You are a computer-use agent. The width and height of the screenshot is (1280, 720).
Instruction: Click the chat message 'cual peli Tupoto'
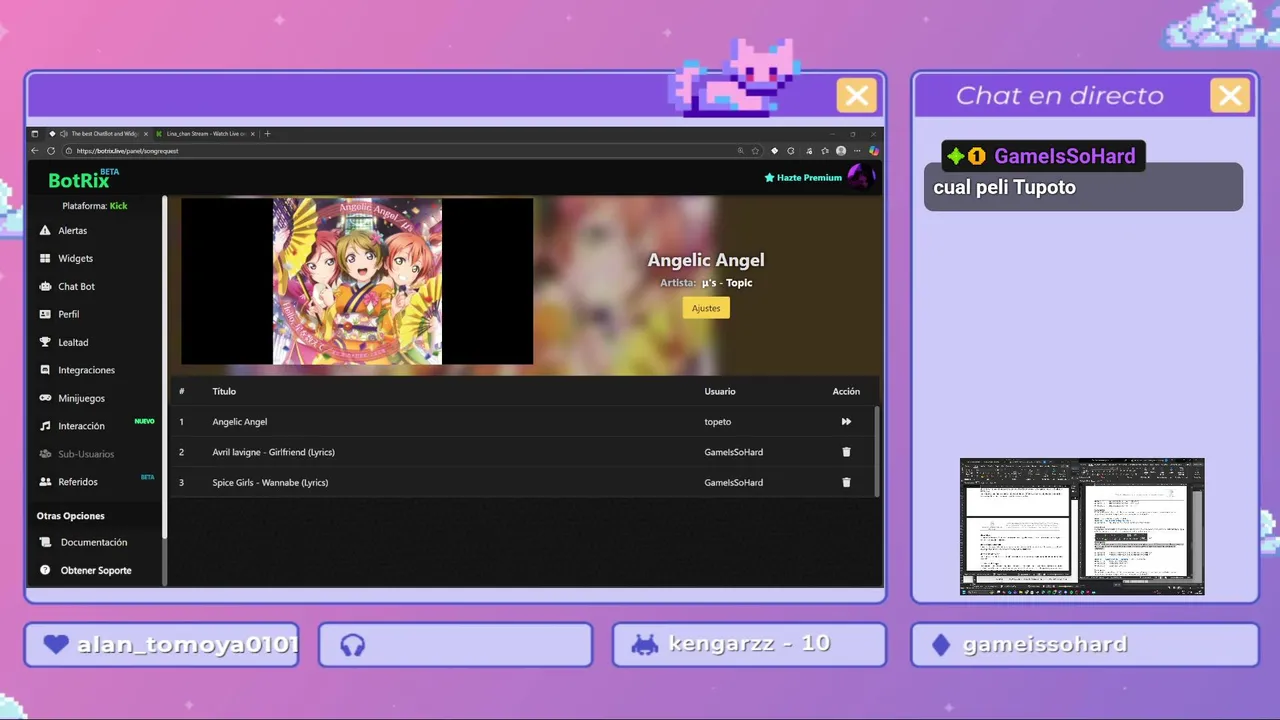coord(1004,187)
